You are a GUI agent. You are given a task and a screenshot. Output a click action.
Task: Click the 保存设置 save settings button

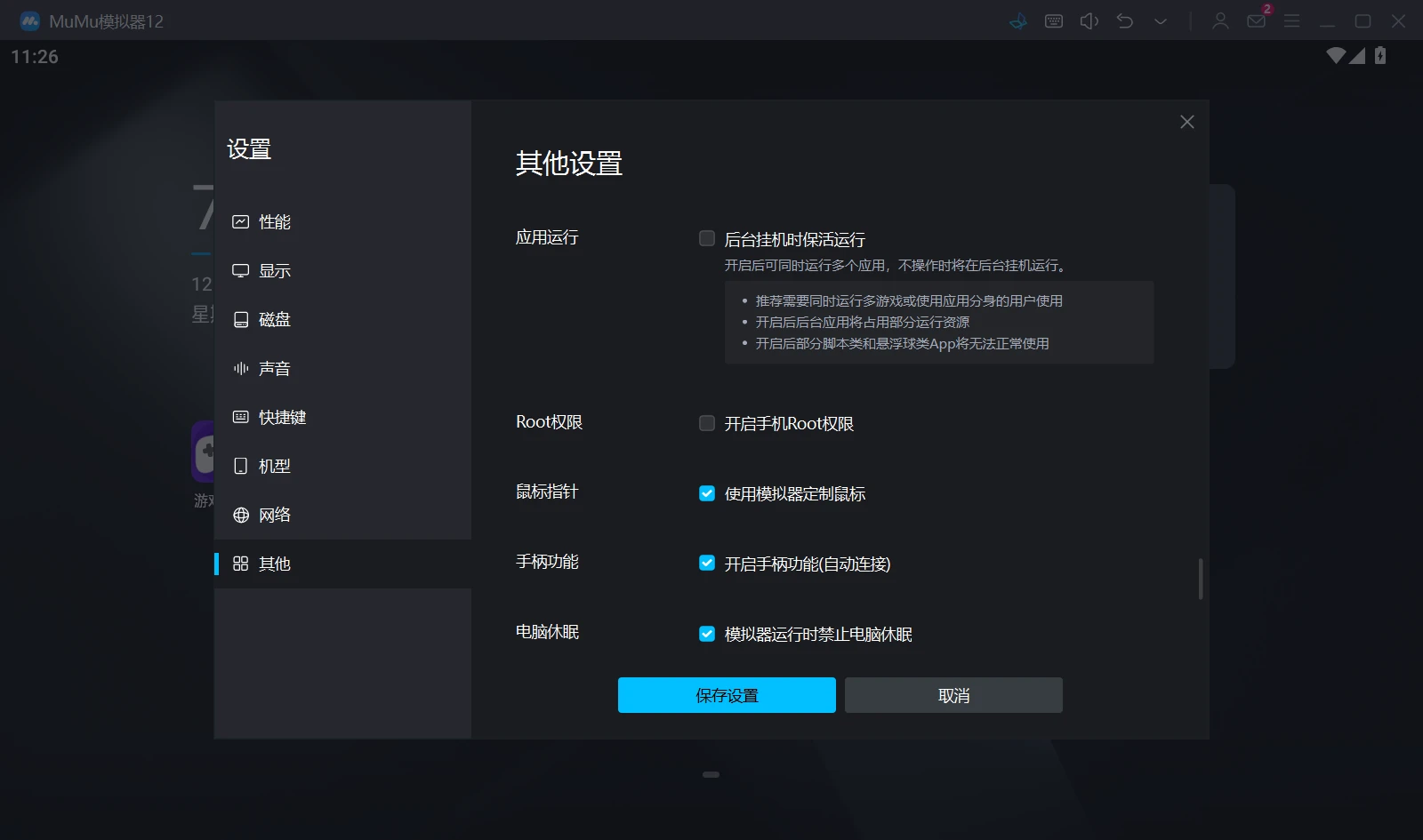[727, 695]
